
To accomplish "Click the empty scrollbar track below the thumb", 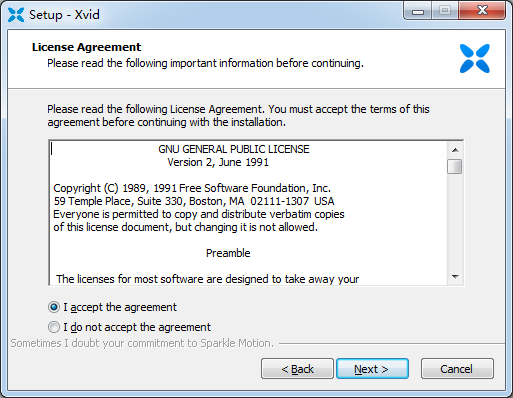I will 455,222.
